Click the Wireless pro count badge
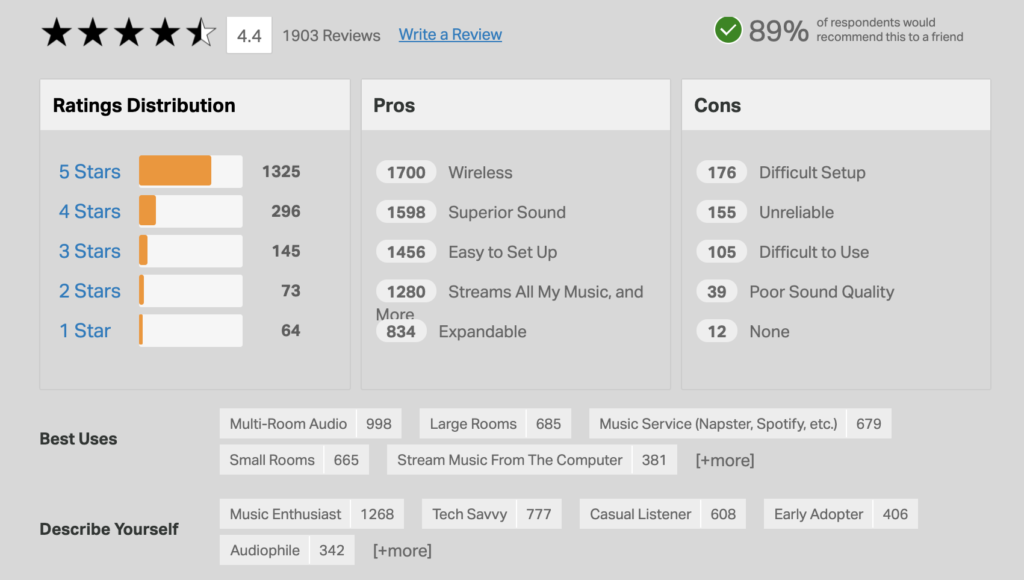 tap(406, 172)
